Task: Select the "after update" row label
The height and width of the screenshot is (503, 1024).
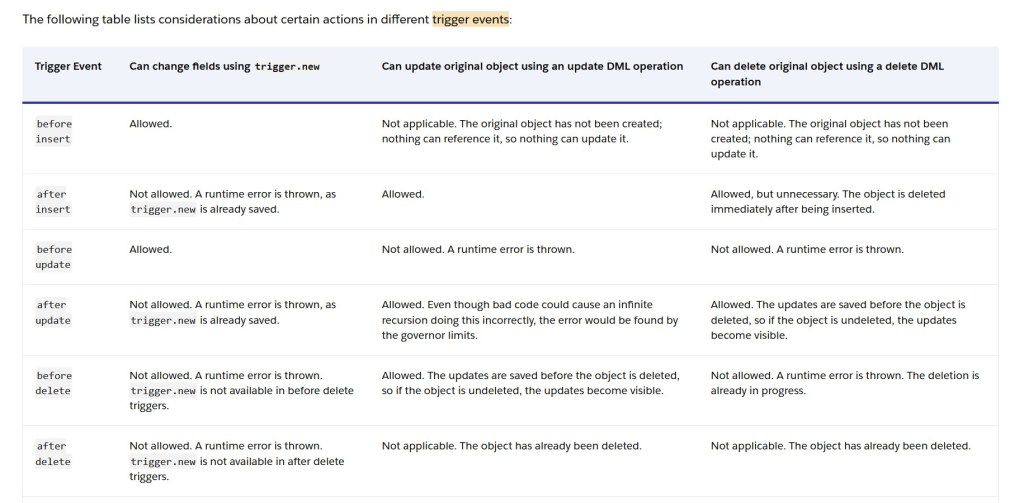Action: coord(54,313)
